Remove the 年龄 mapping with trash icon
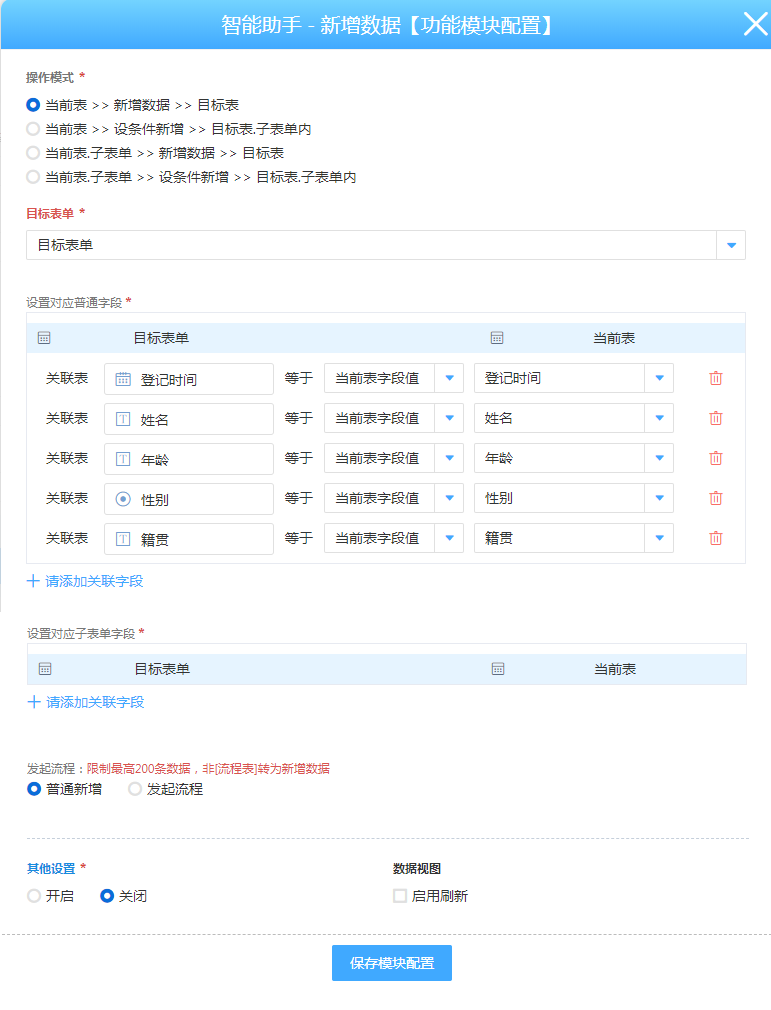The height and width of the screenshot is (1010, 771). coord(715,458)
